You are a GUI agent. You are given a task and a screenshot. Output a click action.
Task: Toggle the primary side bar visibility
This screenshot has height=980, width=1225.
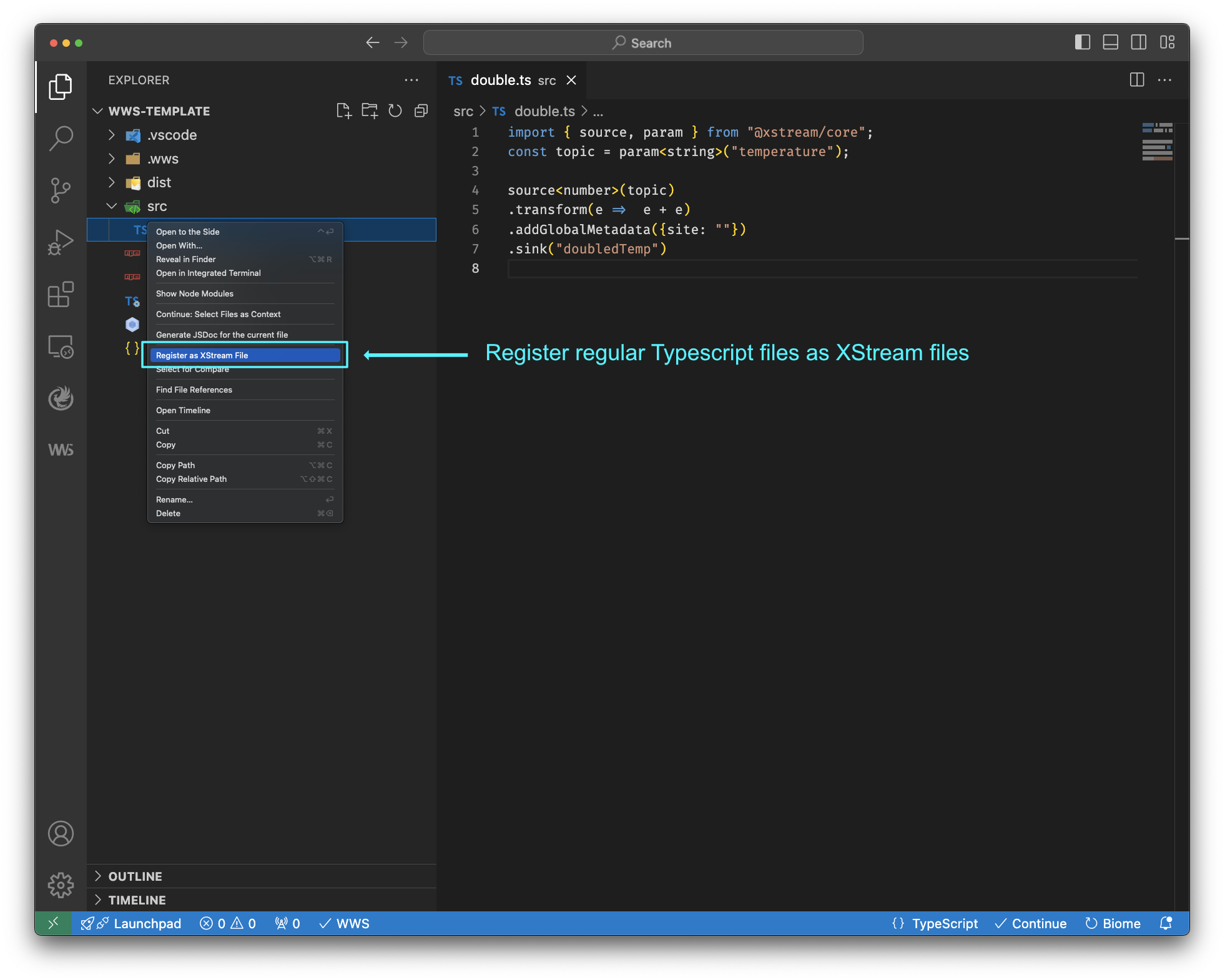(x=1083, y=42)
